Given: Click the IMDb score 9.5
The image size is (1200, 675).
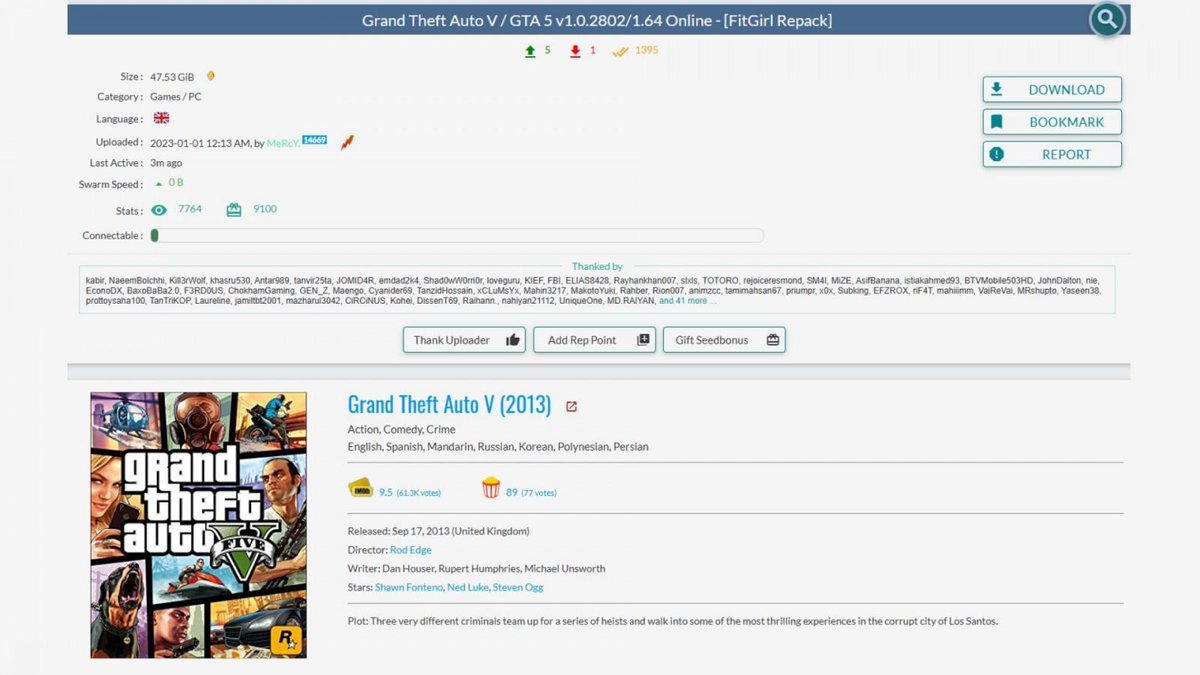Looking at the screenshot, I should [385, 492].
